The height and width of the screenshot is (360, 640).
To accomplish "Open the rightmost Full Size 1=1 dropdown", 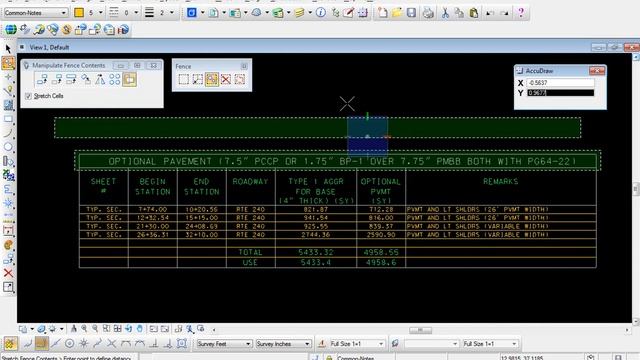I will pyautogui.click(x=490, y=344).
